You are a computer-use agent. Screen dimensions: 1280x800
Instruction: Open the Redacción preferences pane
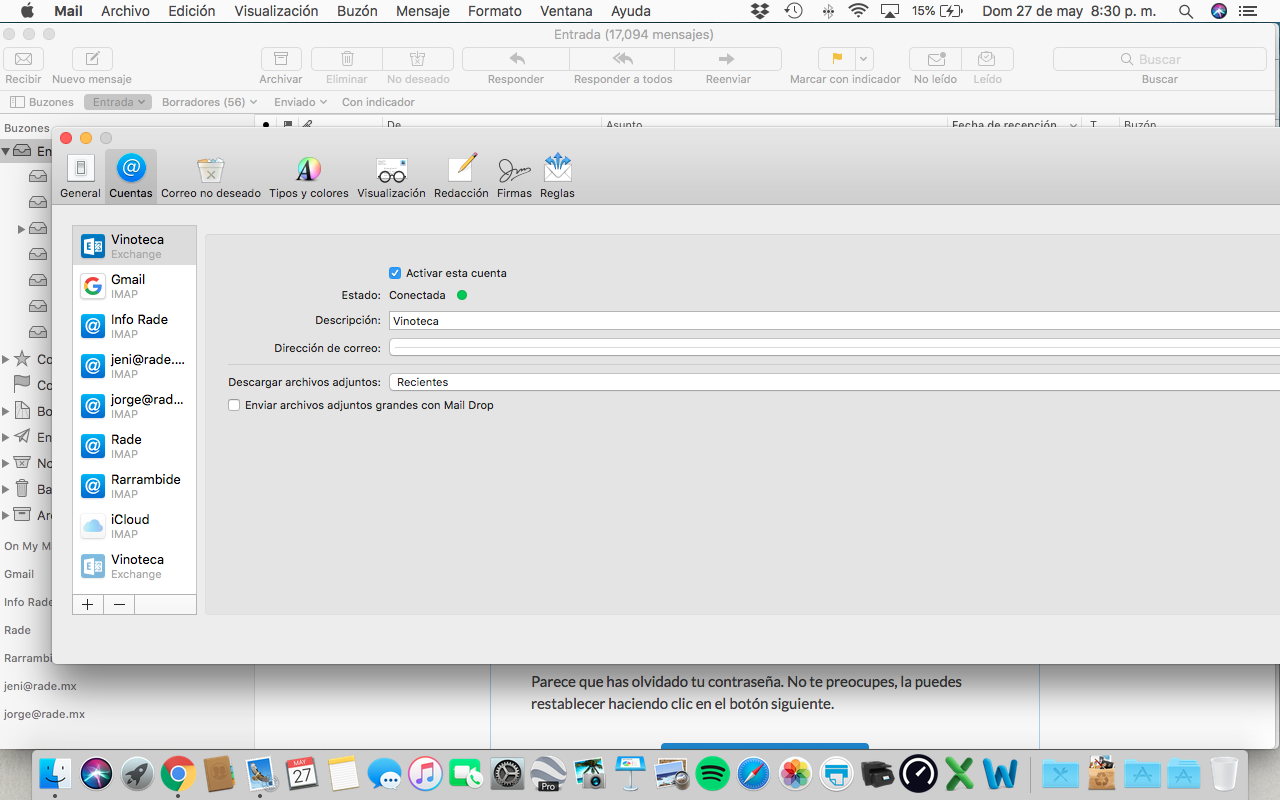click(x=461, y=176)
